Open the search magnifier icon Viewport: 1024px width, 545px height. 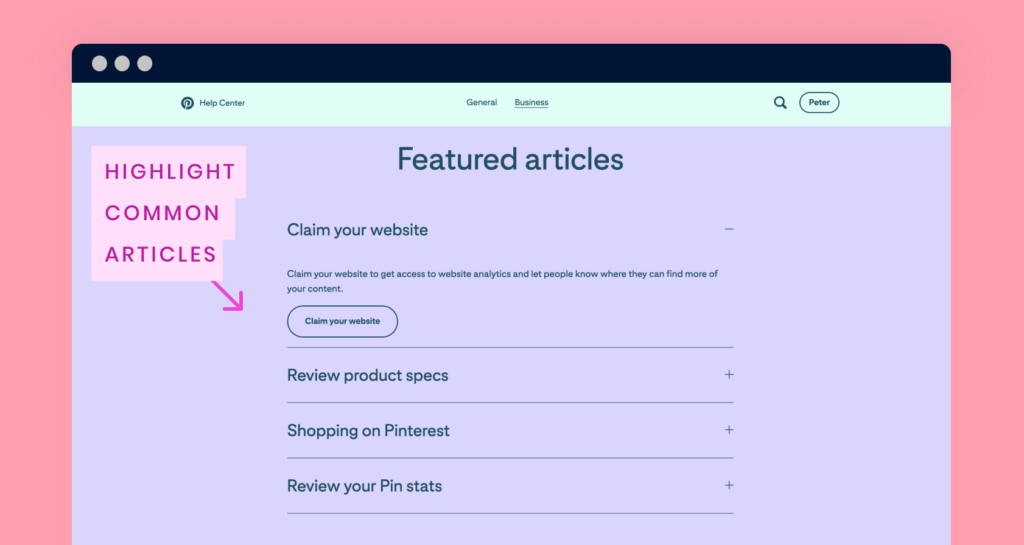click(780, 102)
